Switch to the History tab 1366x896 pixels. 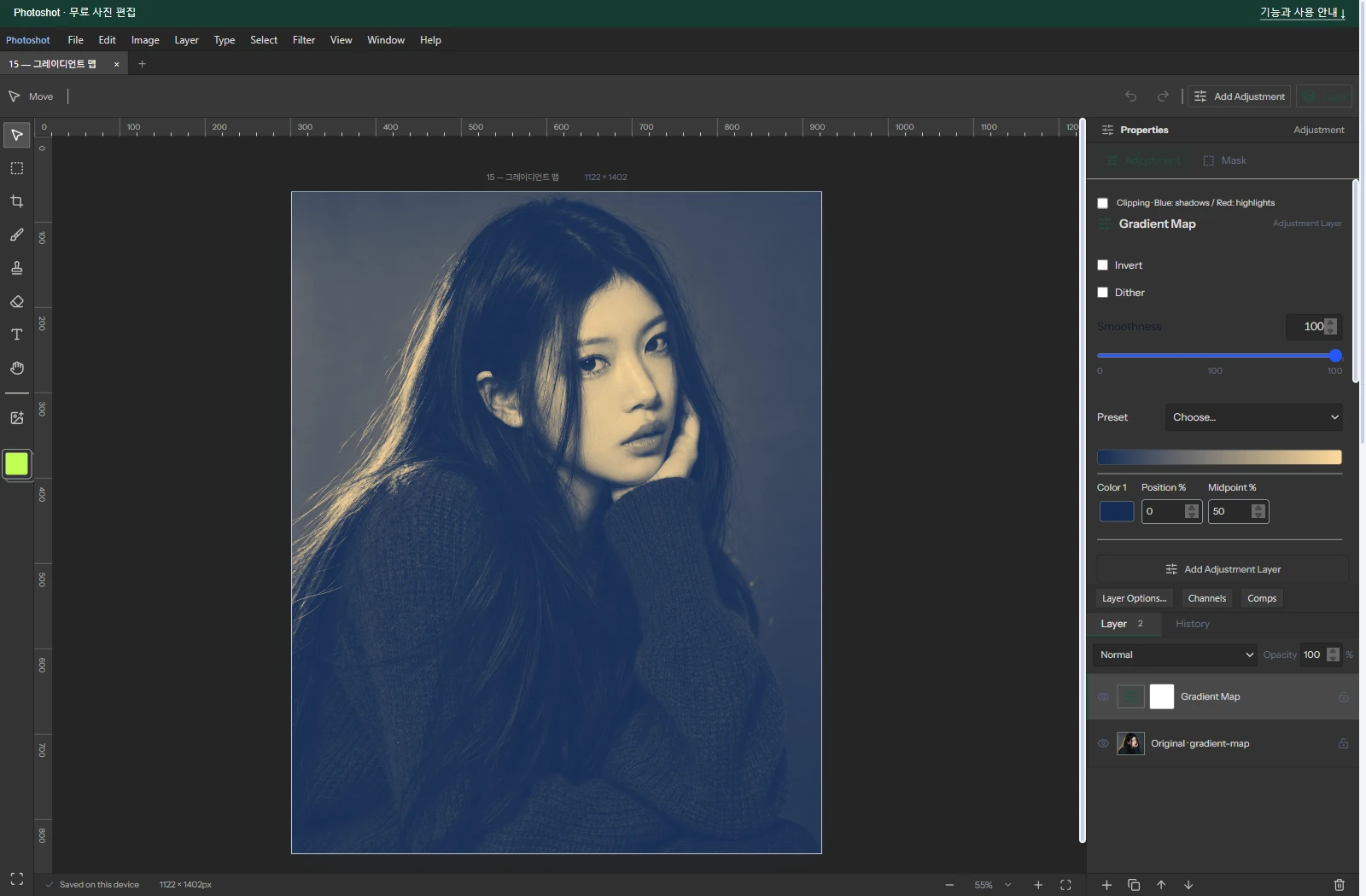pyautogui.click(x=1193, y=625)
